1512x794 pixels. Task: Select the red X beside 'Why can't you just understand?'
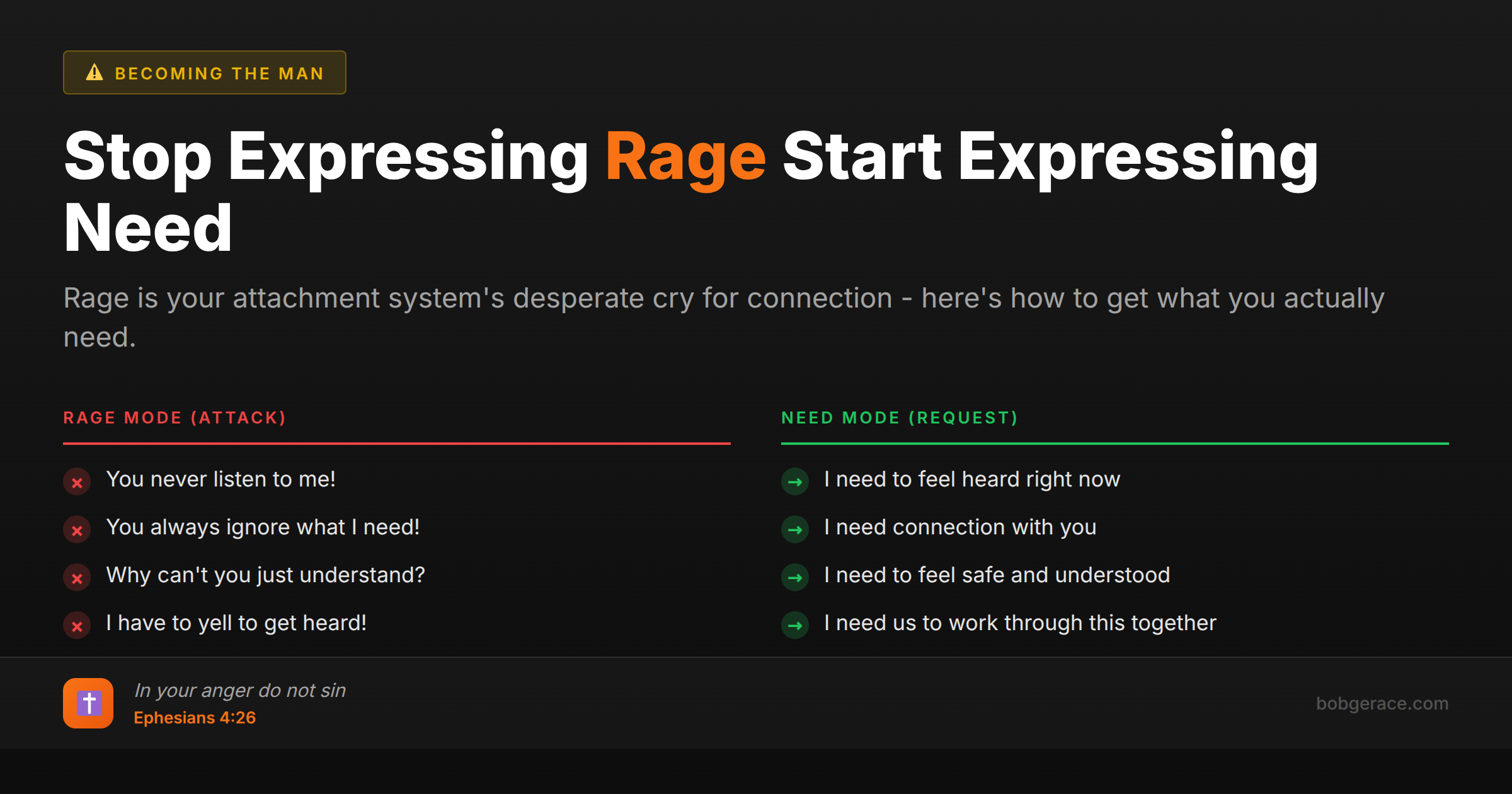tap(77, 577)
